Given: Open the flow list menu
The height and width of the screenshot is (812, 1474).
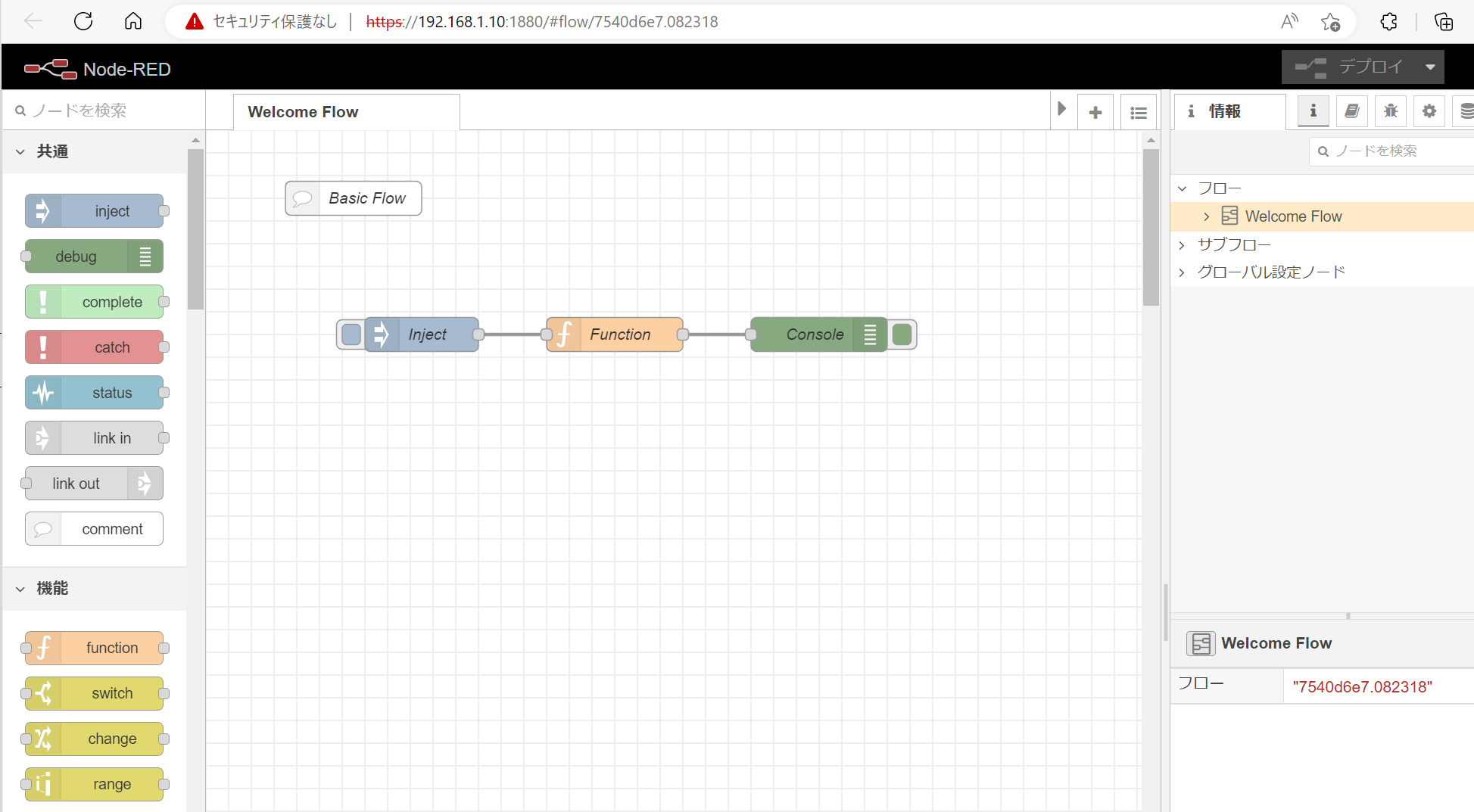Looking at the screenshot, I should [x=1138, y=113].
